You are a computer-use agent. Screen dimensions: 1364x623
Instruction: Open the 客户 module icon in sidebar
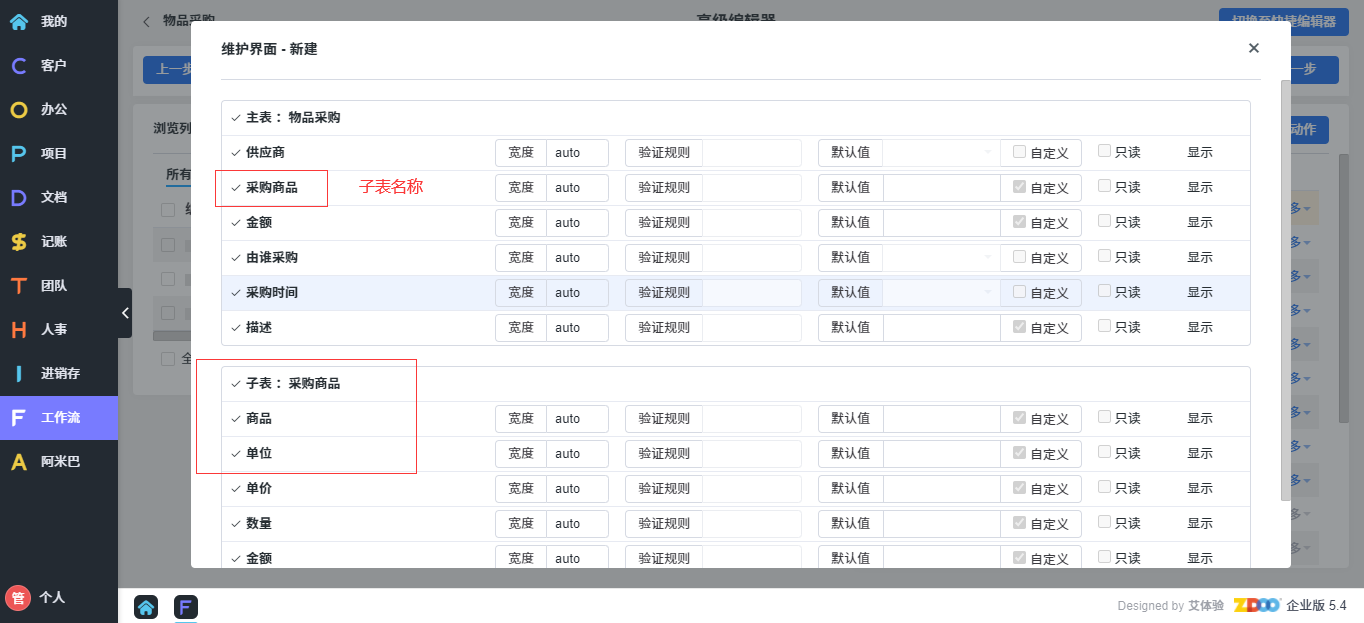point(19,65)
